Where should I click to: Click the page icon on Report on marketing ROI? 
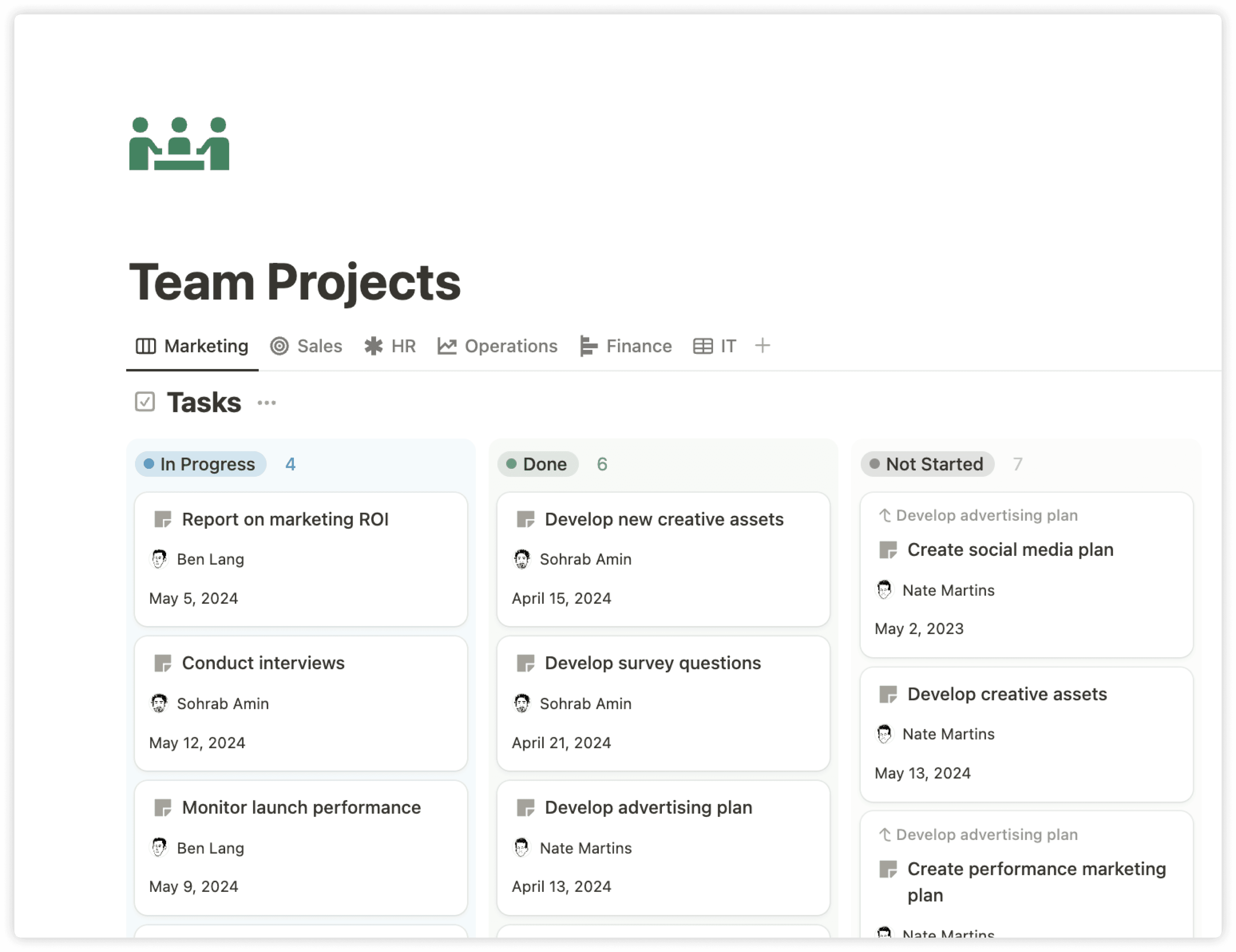click(x=163, y=519)
